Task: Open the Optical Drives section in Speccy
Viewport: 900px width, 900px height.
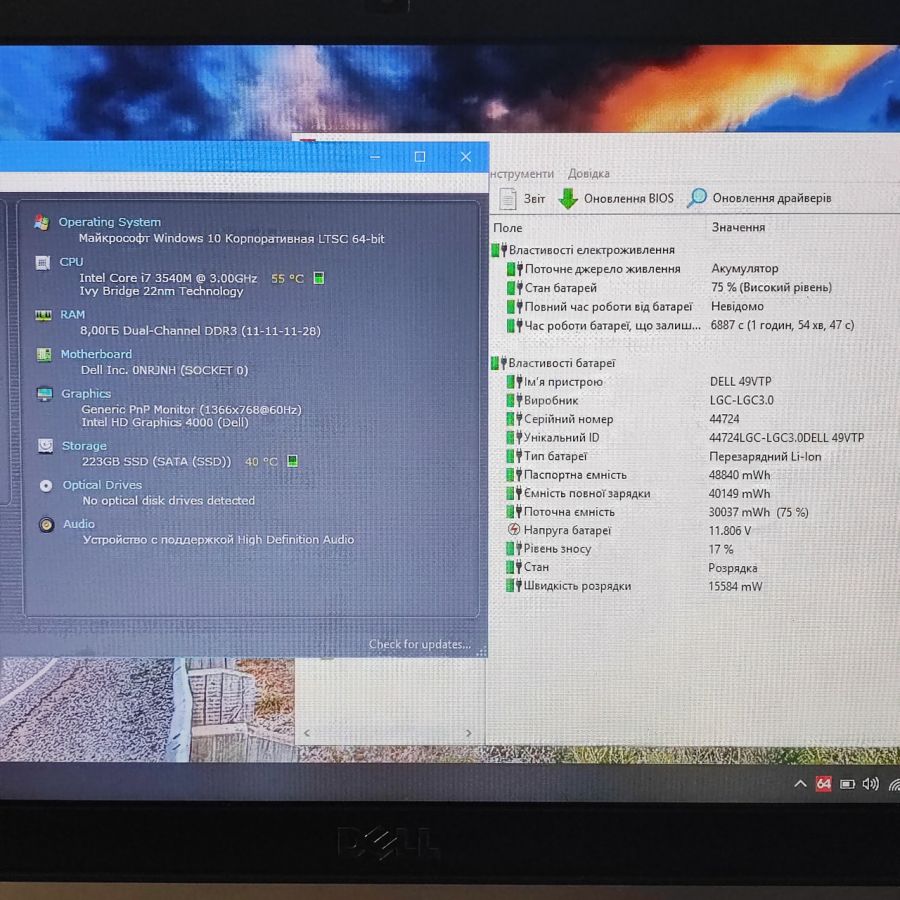Action: [x=102, y=485]
